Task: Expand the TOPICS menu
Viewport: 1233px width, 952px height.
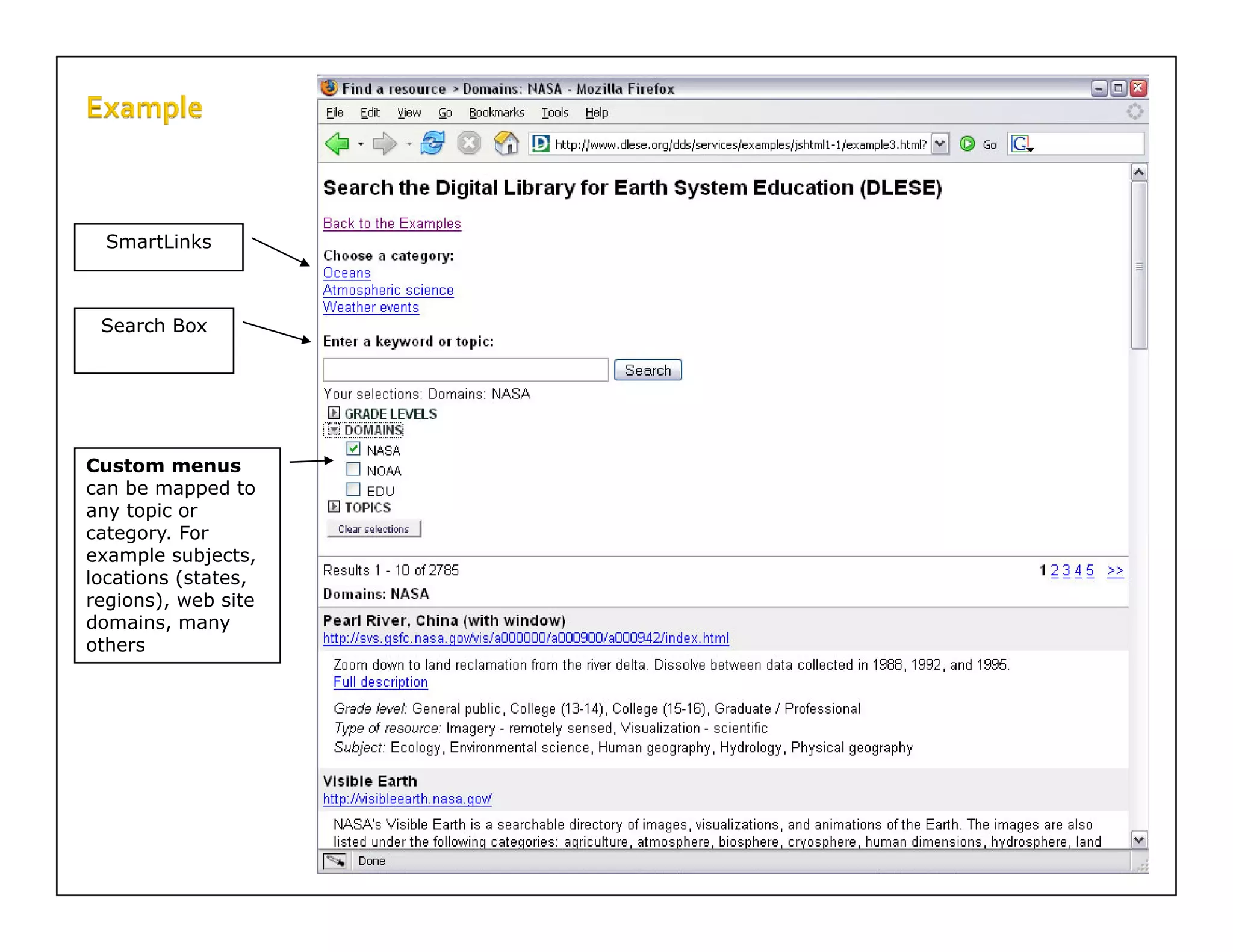Action: coord(334,507)
